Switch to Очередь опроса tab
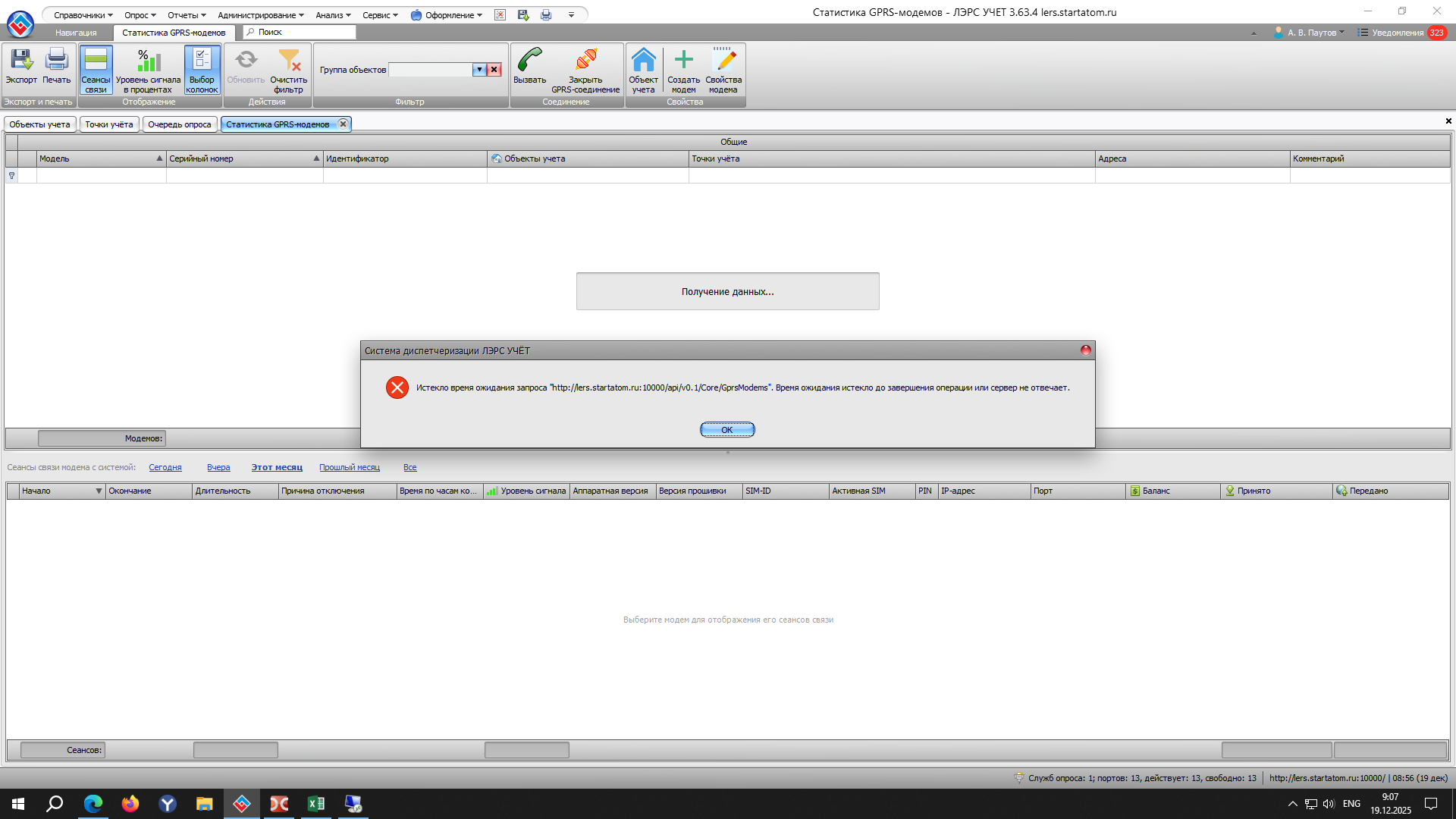Image resolution: width=1456 pixels, height=819 pixels. [x=180, y=124]
